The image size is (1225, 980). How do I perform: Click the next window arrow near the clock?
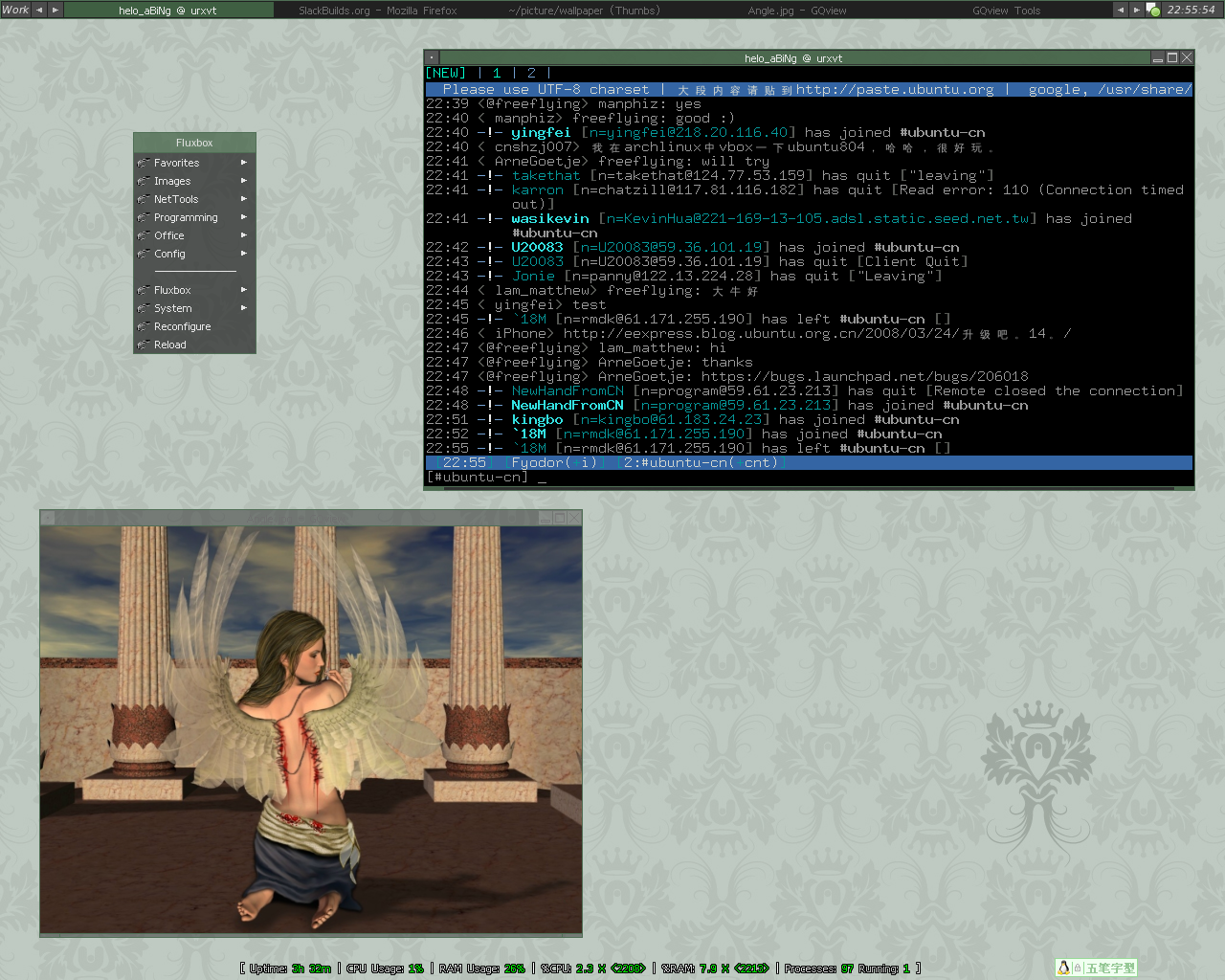click(x=1136, y=10)
